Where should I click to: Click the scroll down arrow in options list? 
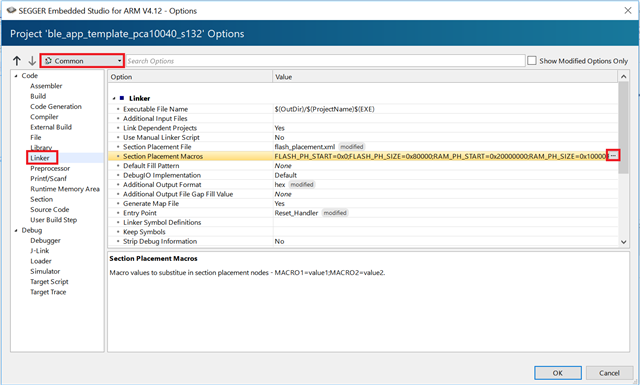[x=623, y=242]
